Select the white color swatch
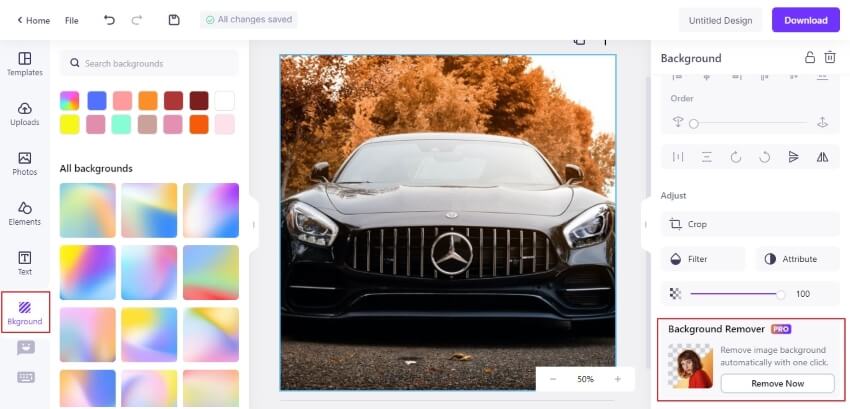 (x=224, y=101)
